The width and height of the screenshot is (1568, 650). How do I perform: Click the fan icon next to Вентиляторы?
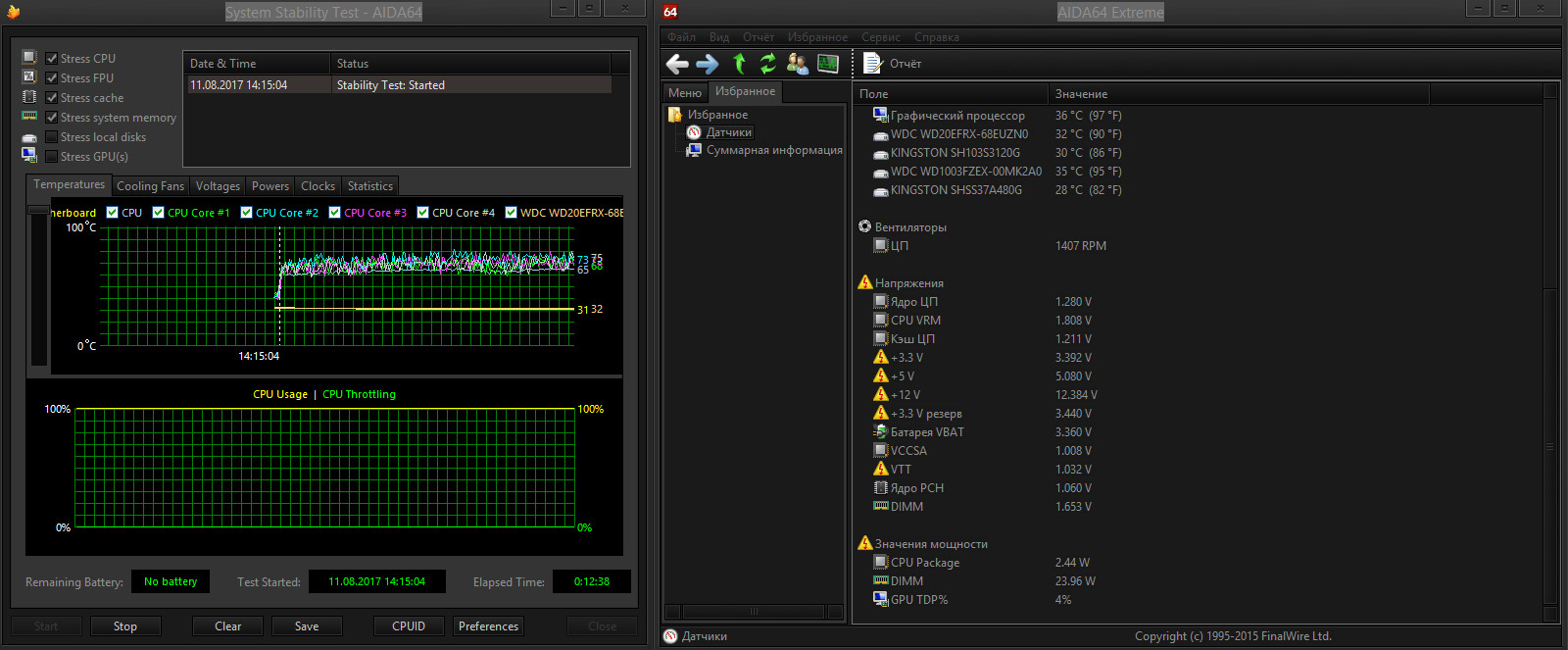864,226
